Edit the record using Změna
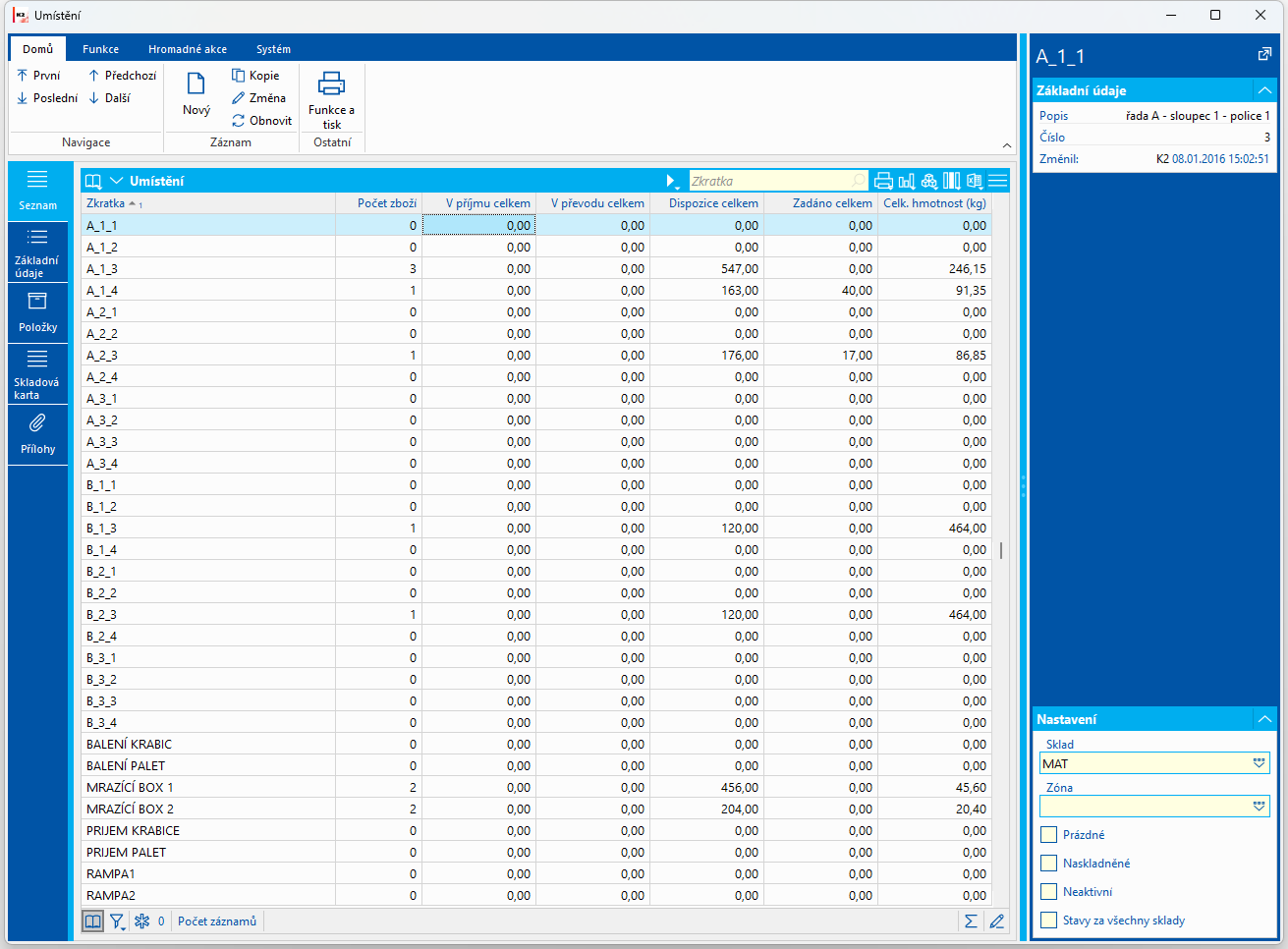Viewport: 1288px width, 949px height. point(258,97)
